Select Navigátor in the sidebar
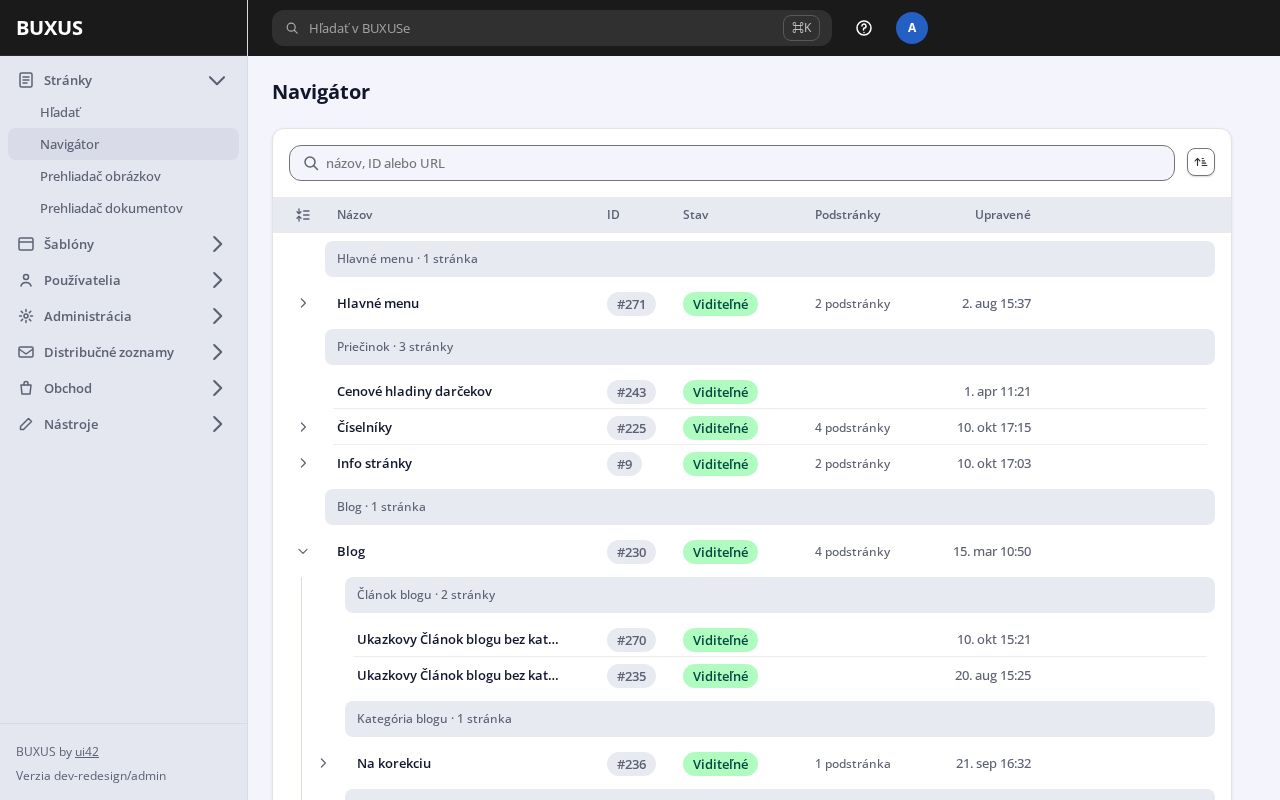Image resolution: width=1280 pixels, height=800 pixels. click(123, 144)
